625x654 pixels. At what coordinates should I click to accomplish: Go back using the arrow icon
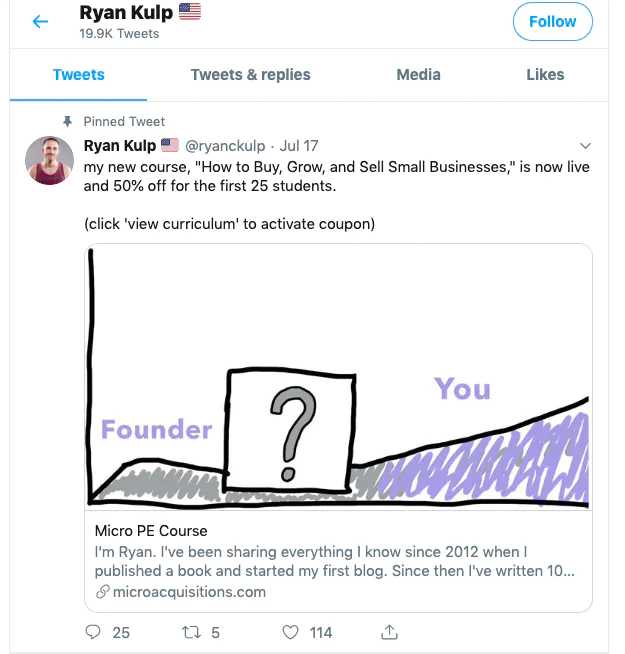coord(40,21)
